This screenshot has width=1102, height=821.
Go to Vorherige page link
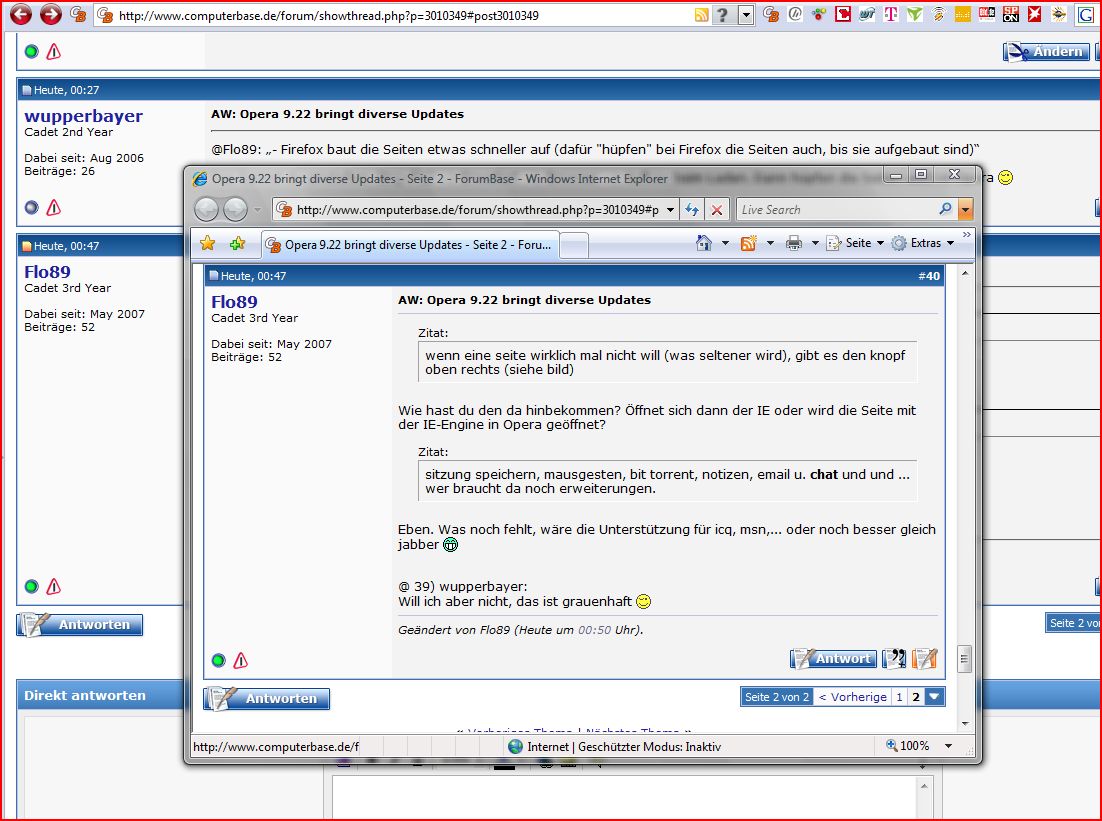853,697
